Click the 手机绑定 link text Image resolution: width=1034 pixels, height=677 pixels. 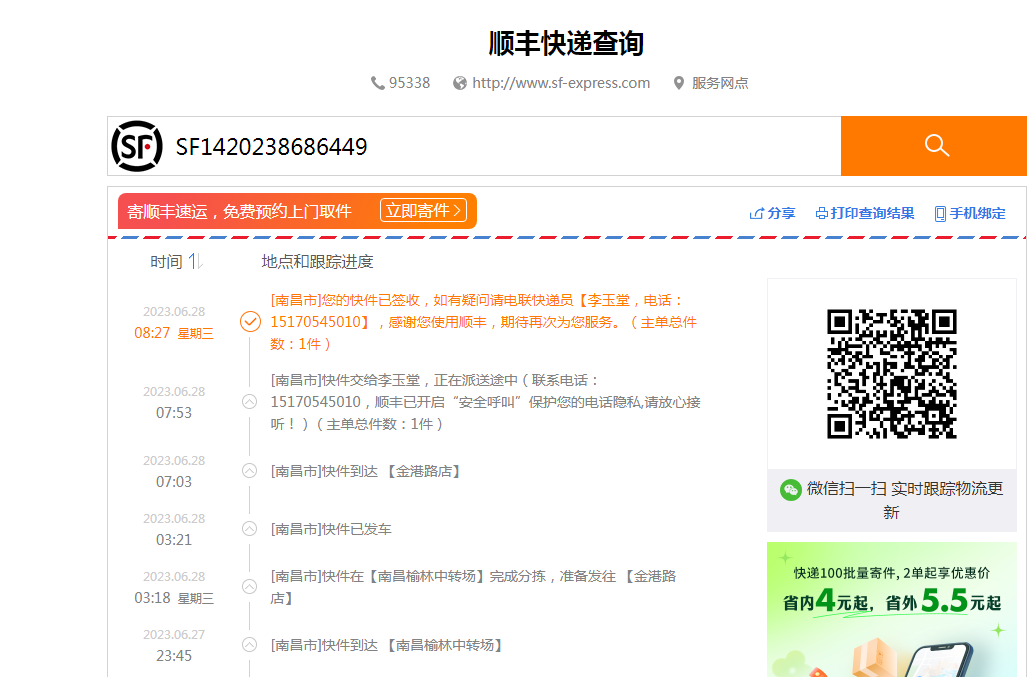(977, 214)
